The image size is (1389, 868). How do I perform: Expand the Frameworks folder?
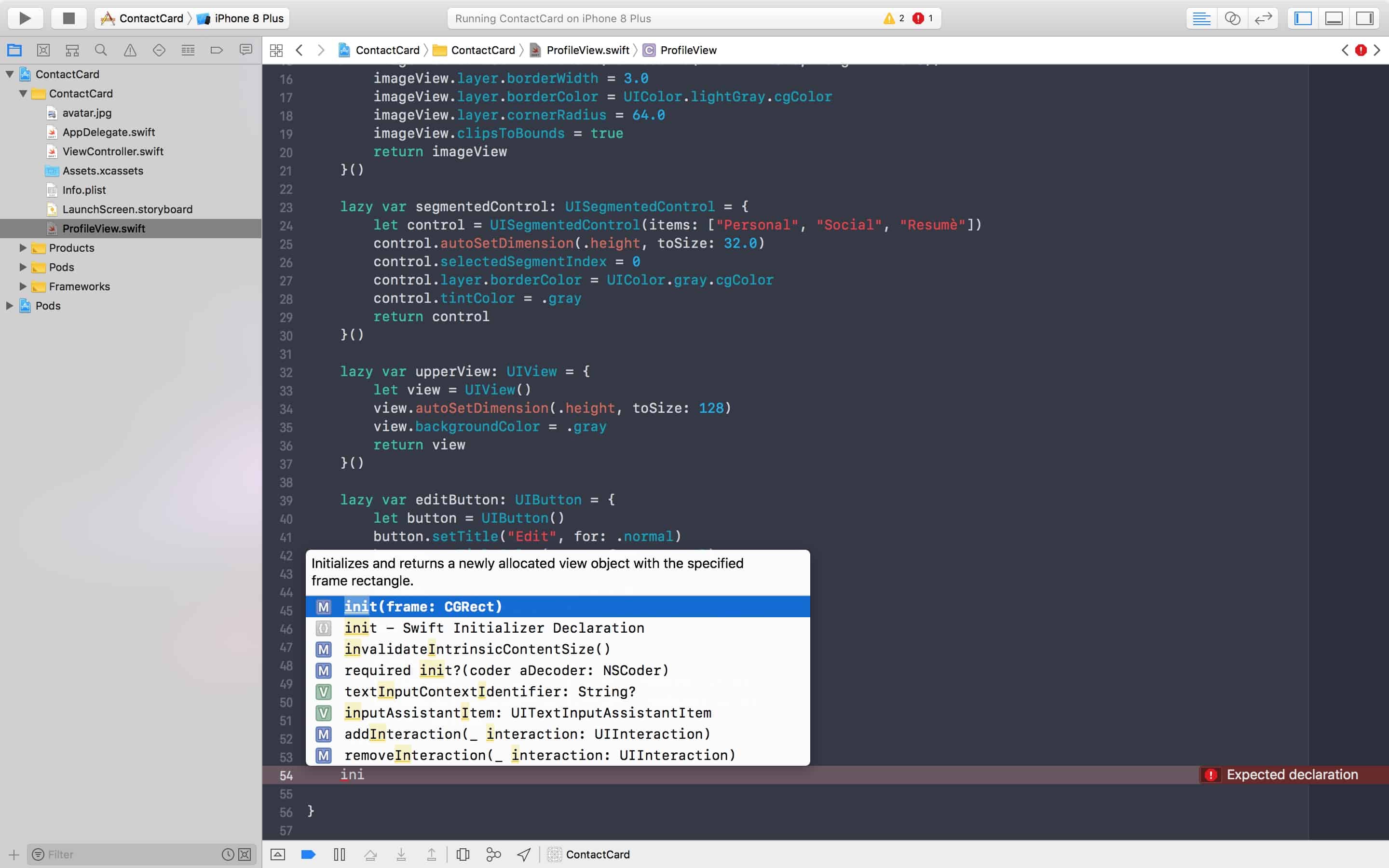click(x=23, y=286)
